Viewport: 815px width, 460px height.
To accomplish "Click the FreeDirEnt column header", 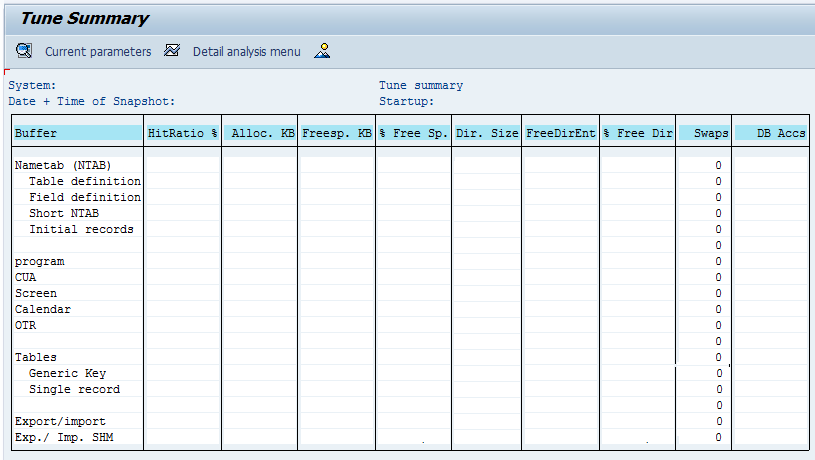I will tap(561, 133).
